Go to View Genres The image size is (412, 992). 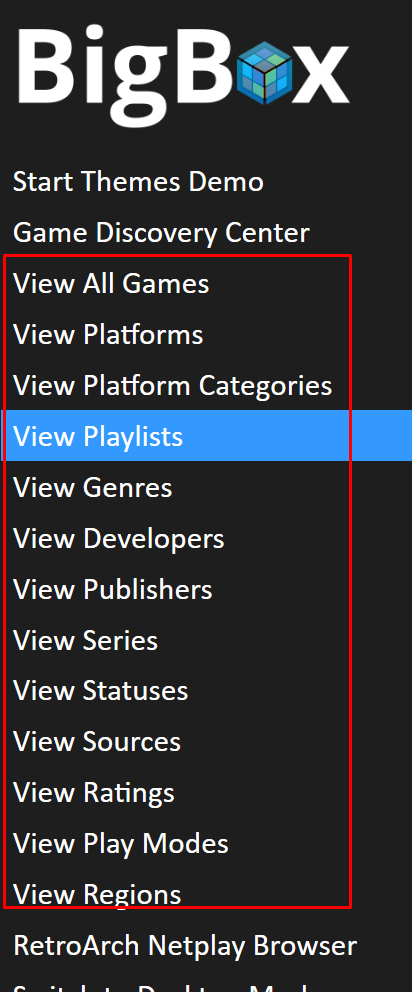tap(92, 488)
